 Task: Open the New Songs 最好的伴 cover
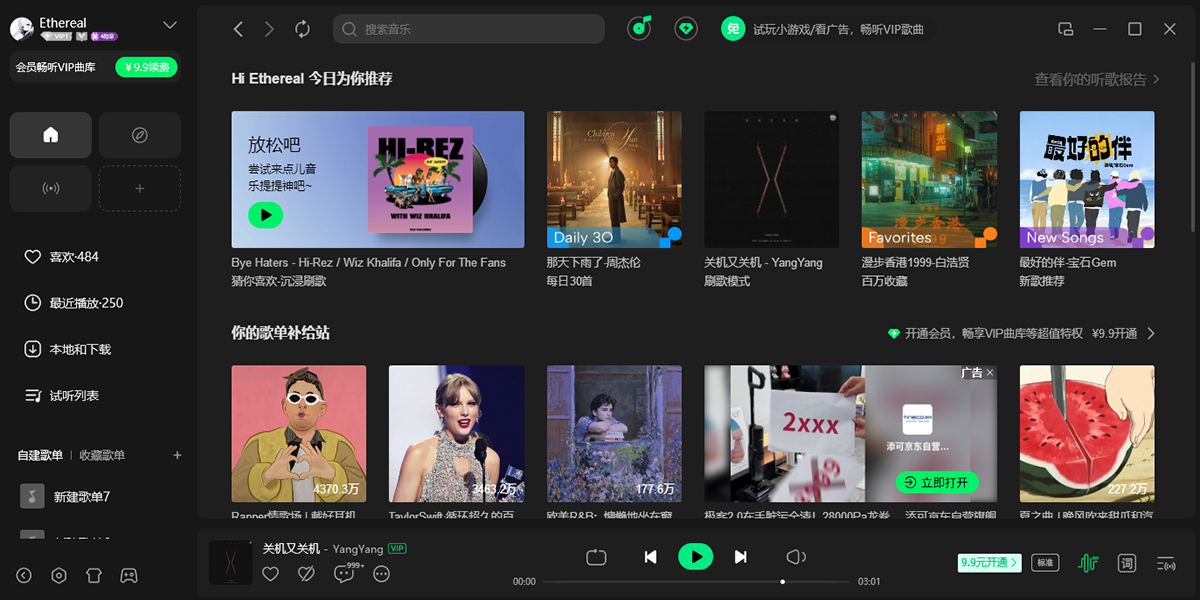1087,179
